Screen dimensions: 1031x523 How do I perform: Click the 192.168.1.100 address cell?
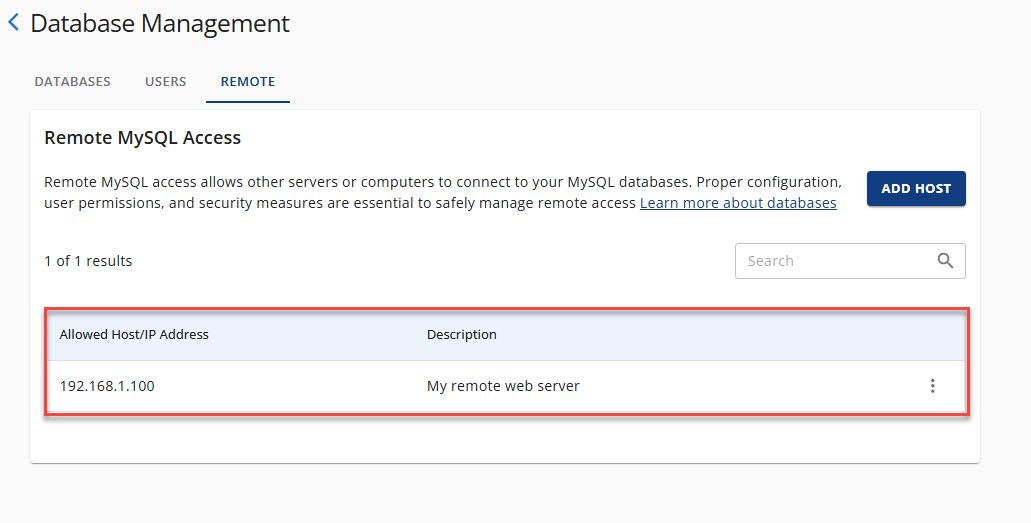pyautogui.click(x=107, y=386)
